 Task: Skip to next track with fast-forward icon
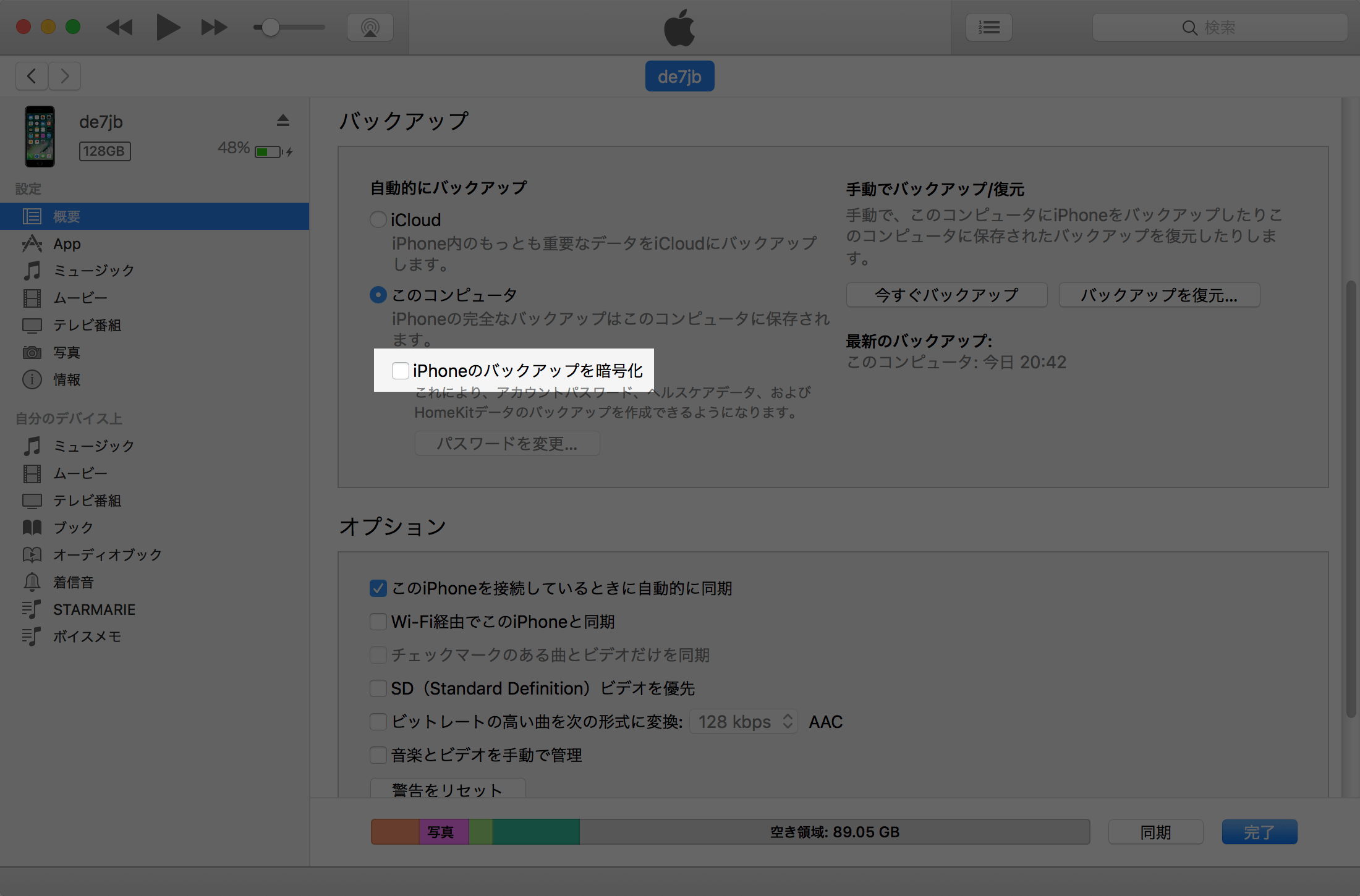click(x=214, y=27)
